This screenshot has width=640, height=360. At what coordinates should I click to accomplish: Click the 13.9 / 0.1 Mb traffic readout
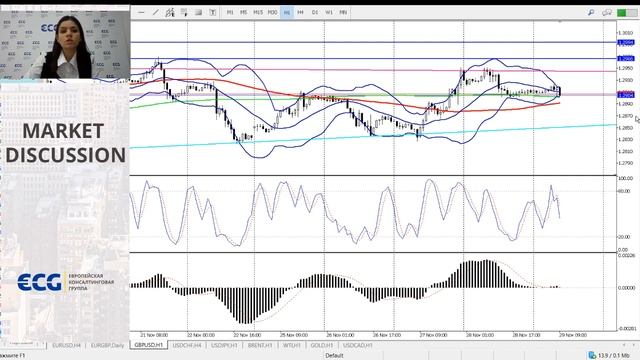(613, 356)
